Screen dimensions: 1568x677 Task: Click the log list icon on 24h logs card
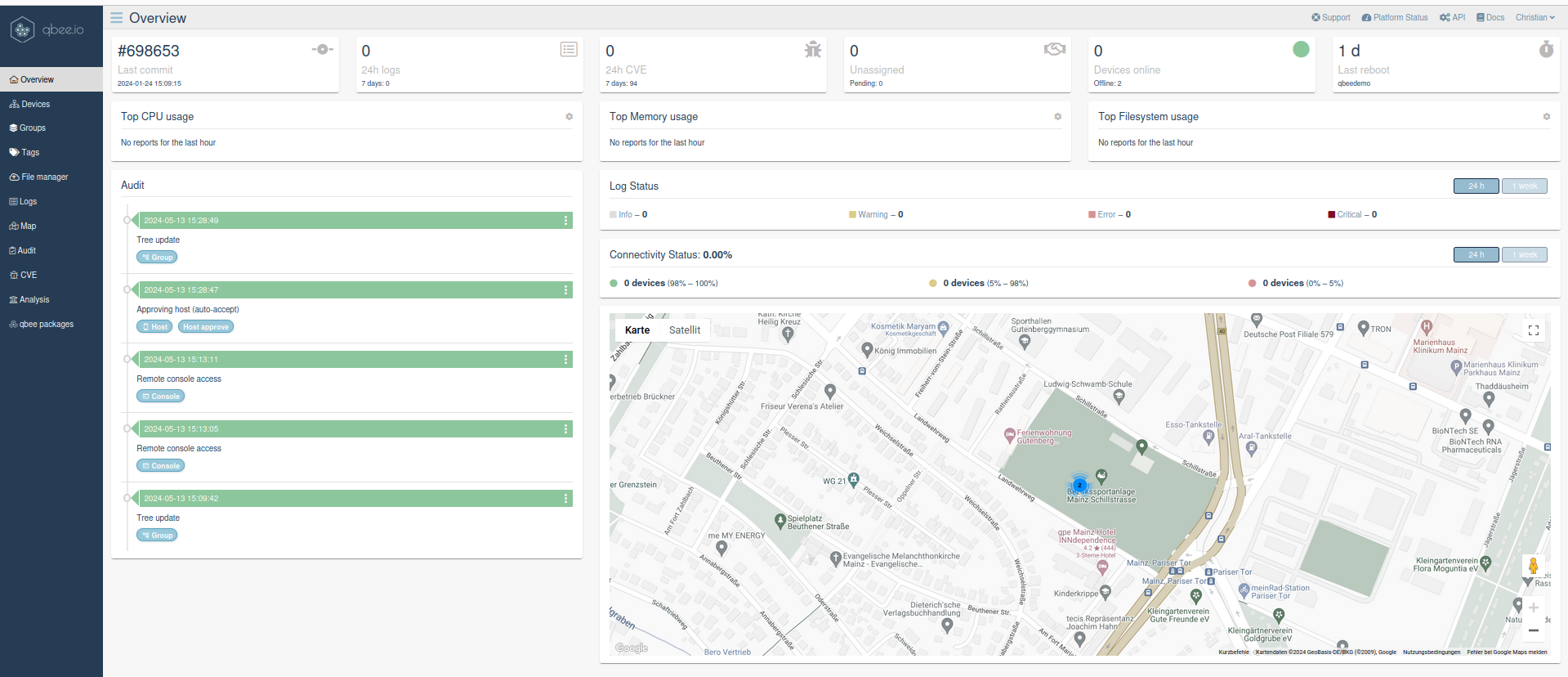tap(569, 49)
